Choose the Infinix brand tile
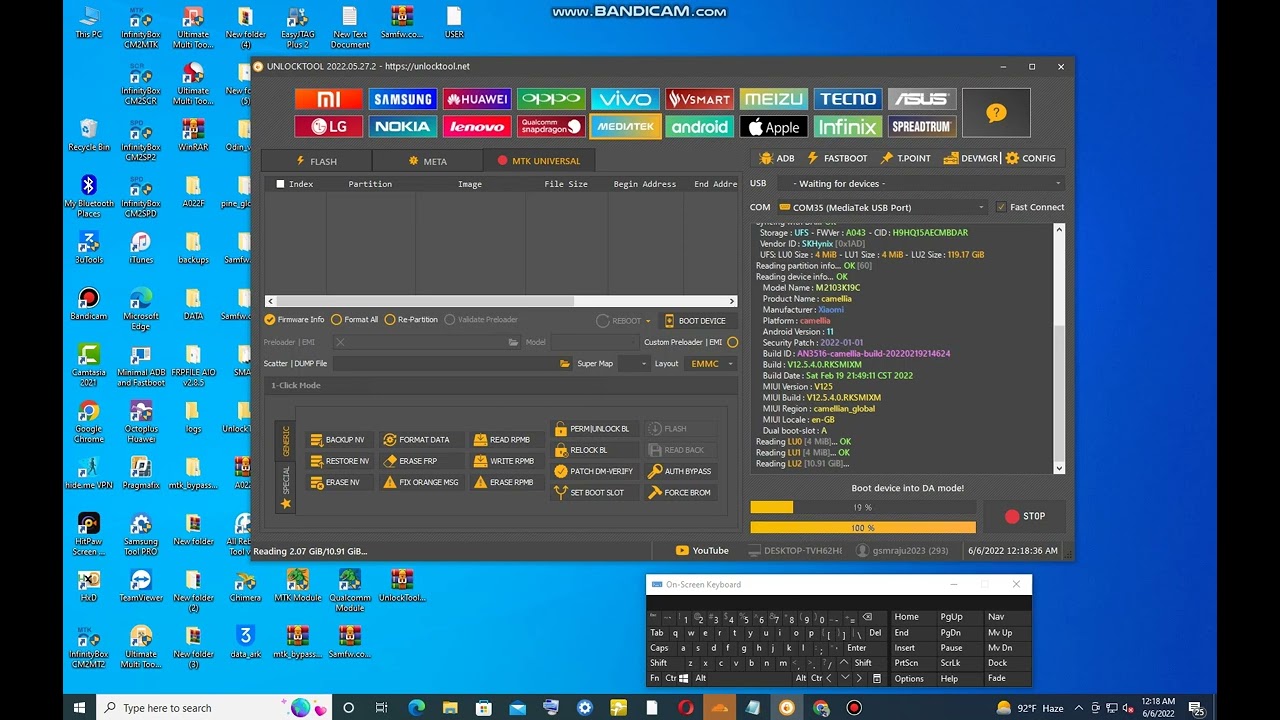Viewport: 1280px width, 720px height. [847, 127]
